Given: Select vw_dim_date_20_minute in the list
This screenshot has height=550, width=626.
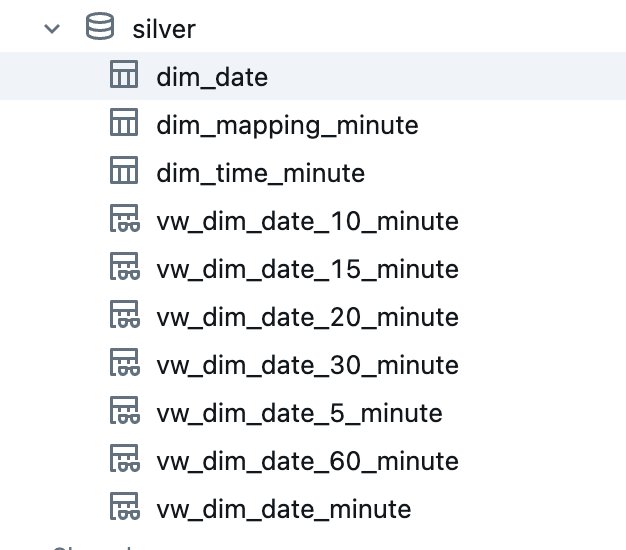Looking at the screenshot, I should point(307,317).
